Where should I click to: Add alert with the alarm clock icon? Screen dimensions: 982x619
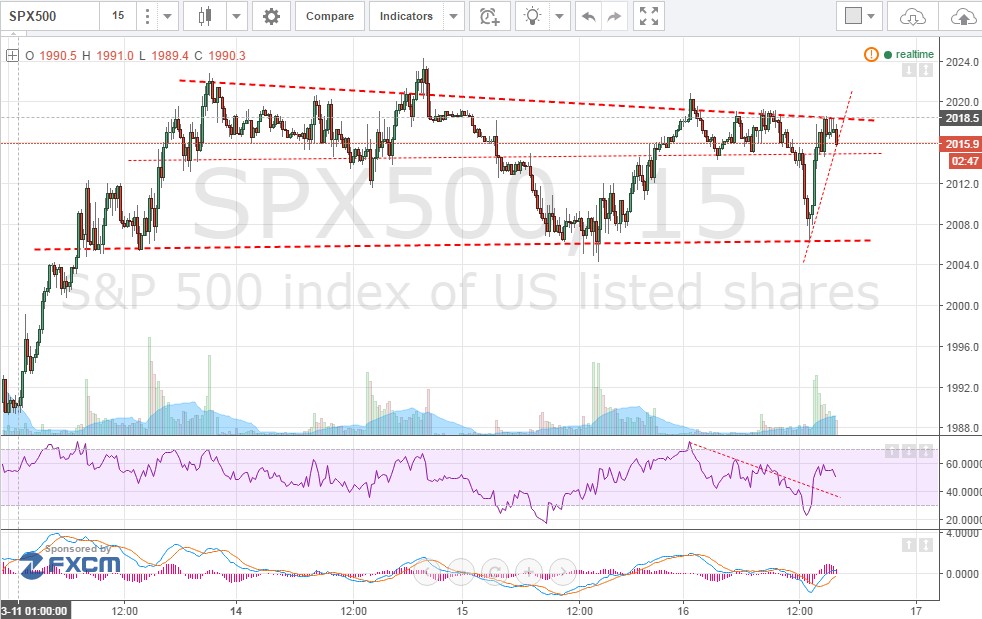click(490, 16)
